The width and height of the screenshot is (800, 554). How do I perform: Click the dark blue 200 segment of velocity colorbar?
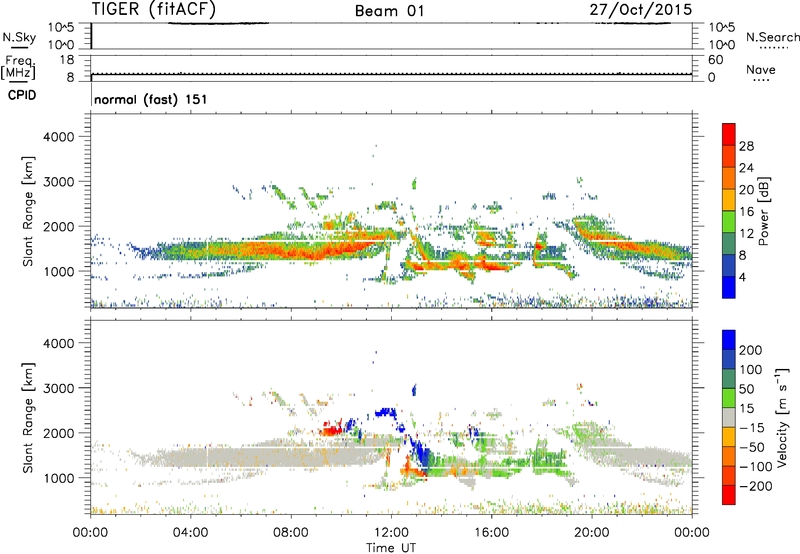pyautogui.click(x=729, y=340)
